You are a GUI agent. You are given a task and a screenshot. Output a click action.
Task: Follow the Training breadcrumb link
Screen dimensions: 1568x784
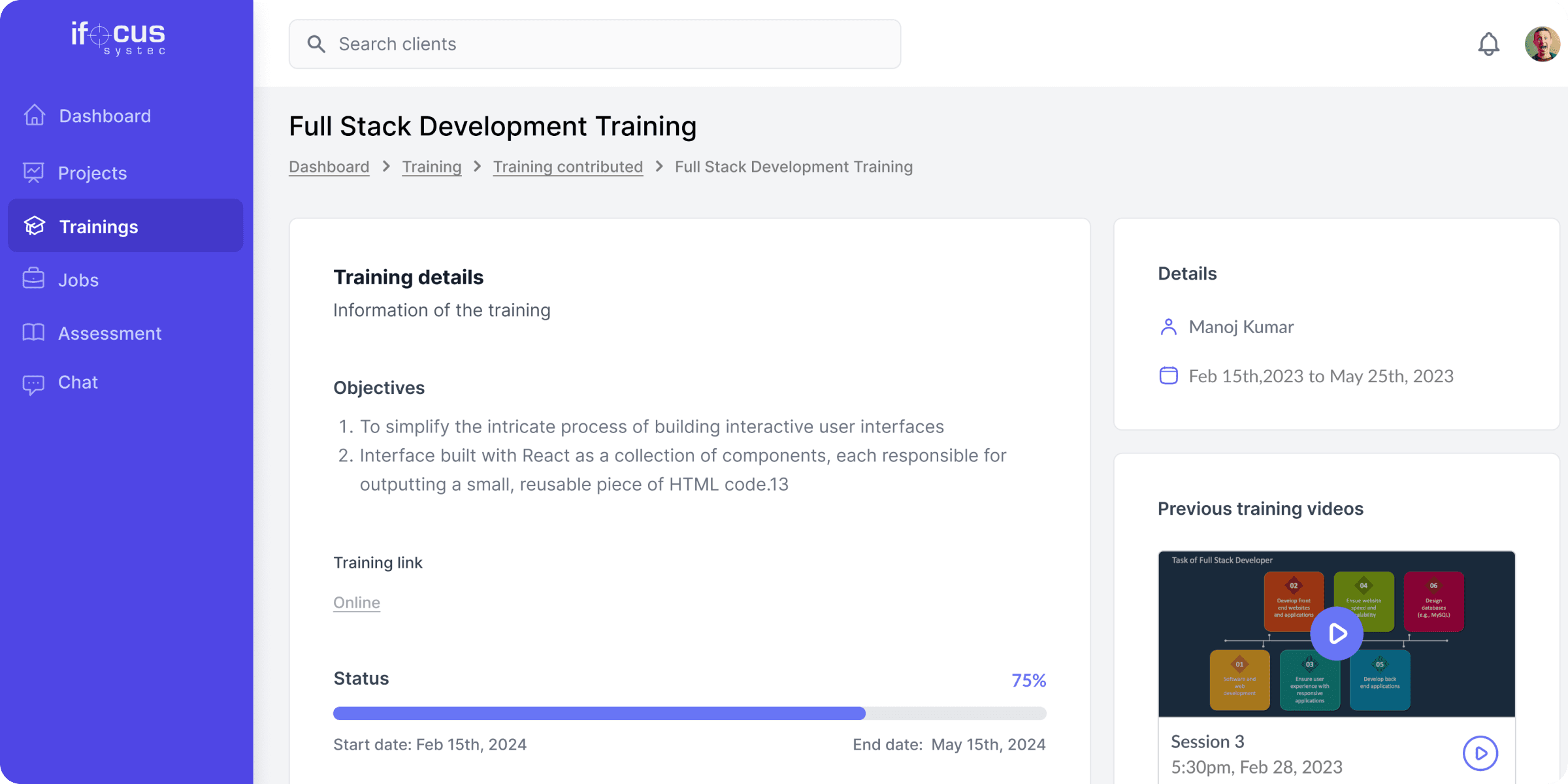(432, 167)
